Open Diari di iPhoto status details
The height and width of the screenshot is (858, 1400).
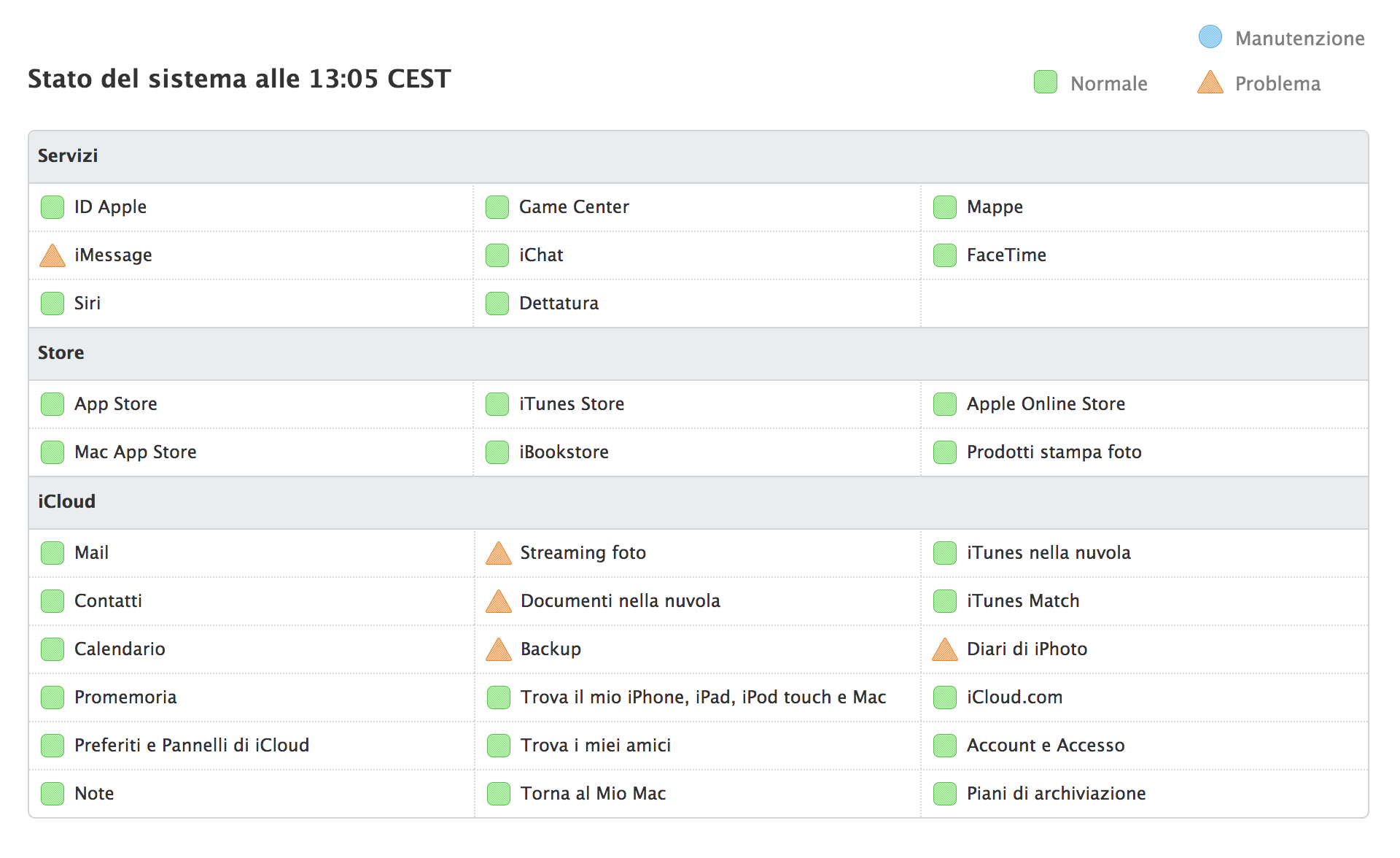[1027, 649]
